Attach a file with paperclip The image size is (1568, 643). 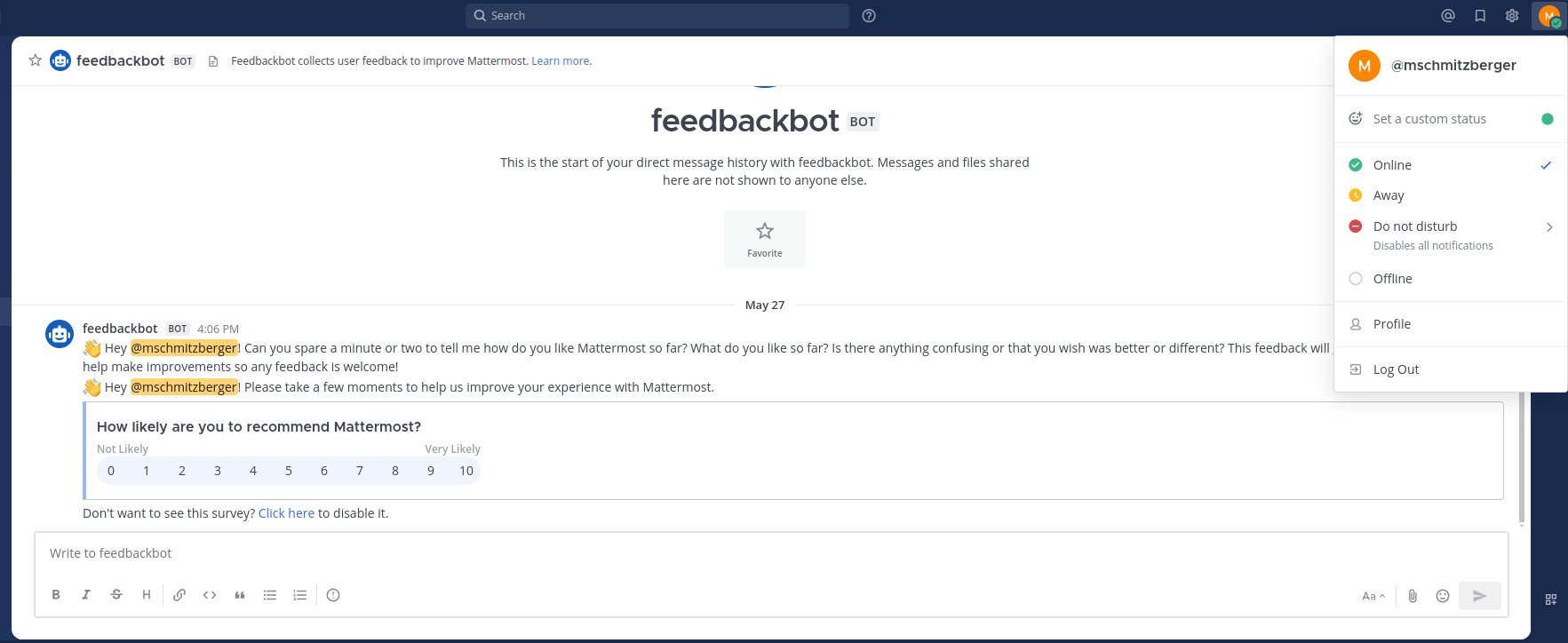pyautogui.click(x=1413, y=596)
